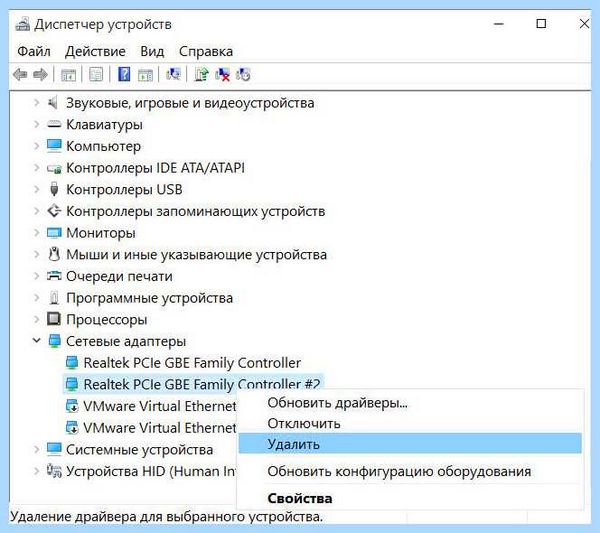Select the first Realtek PCIe GBE Family Controller label

(192, 362)
